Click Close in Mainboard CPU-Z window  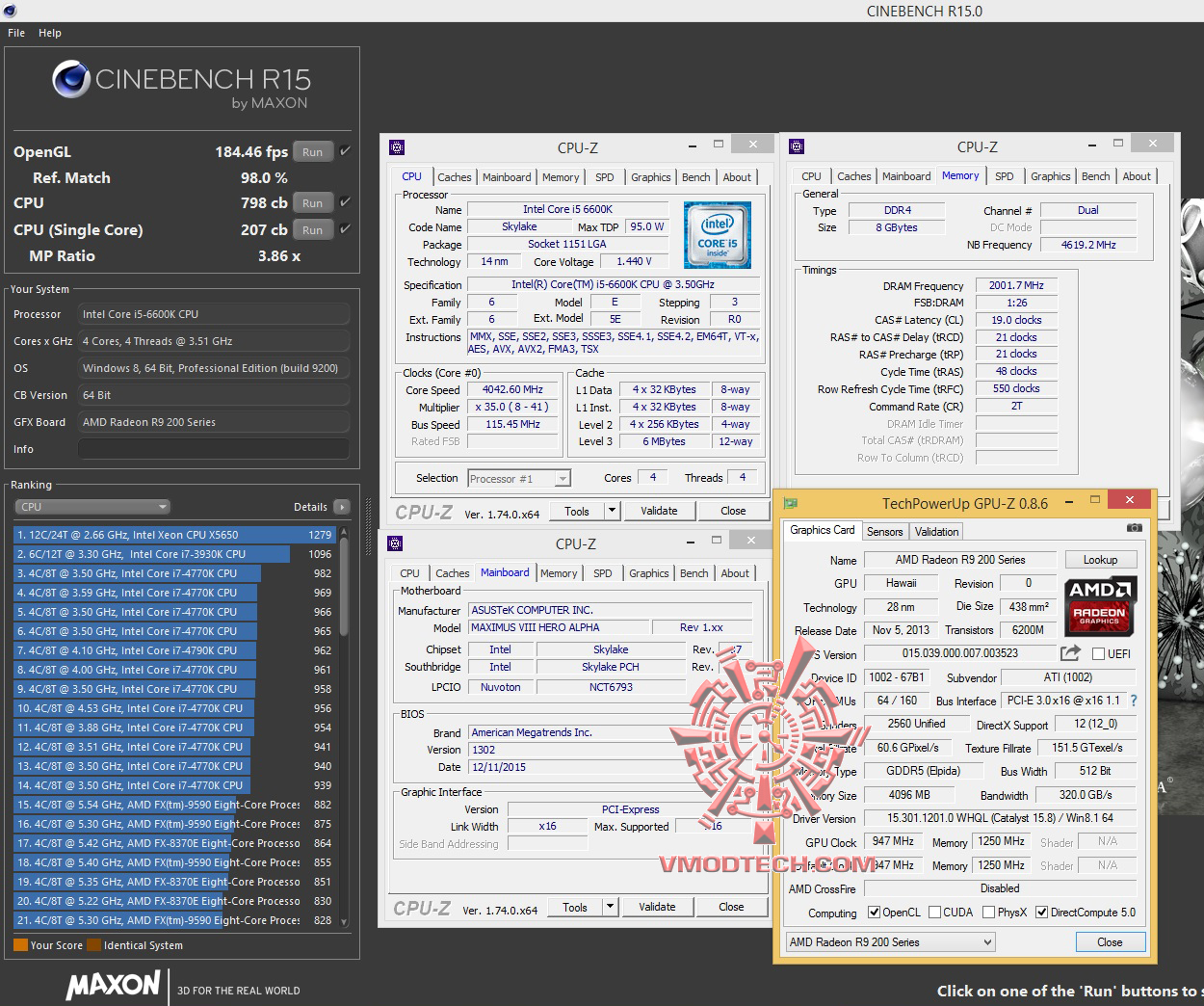click(x=731, y=907)
